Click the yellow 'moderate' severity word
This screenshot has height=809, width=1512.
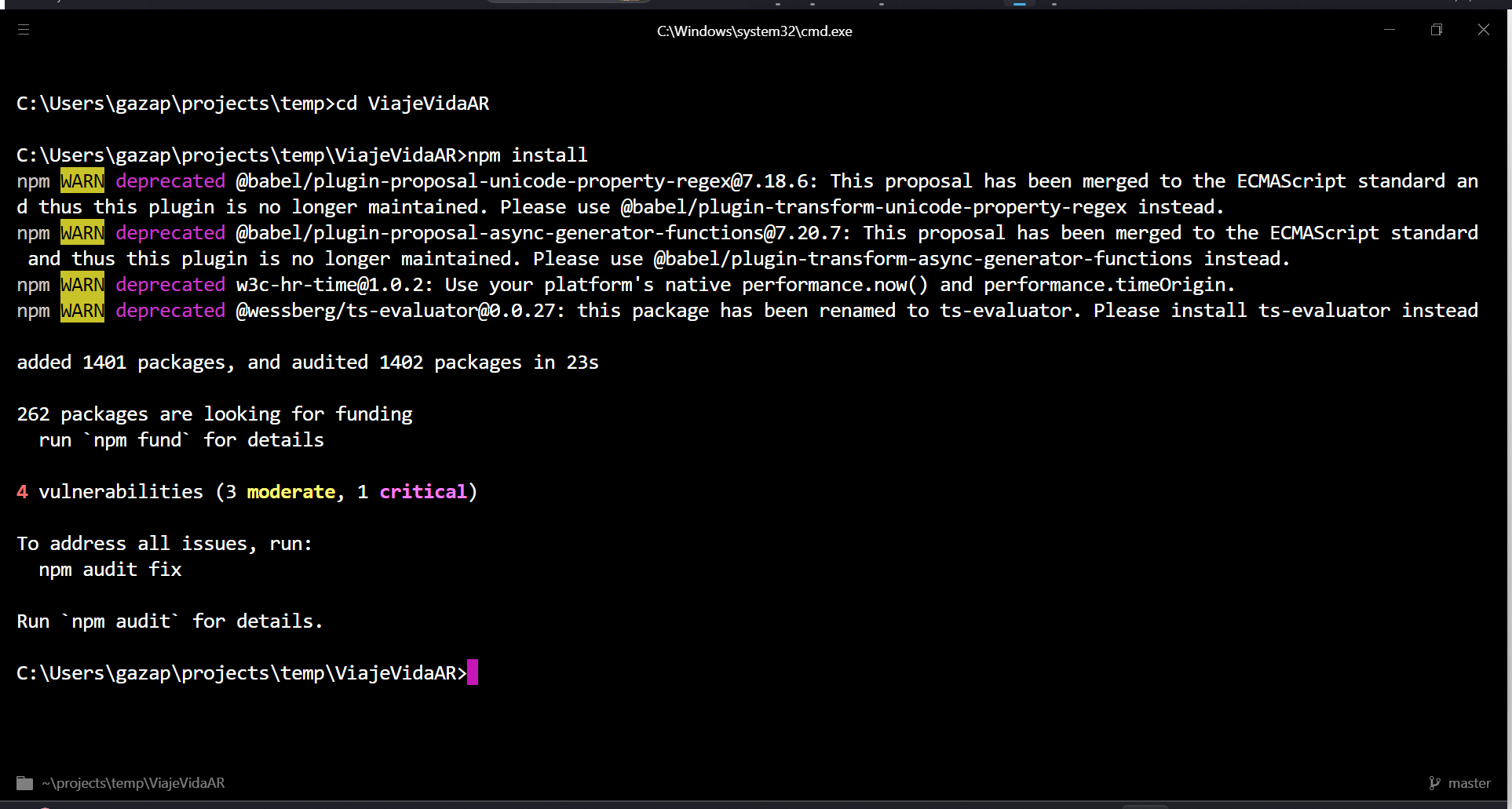tap(291, 492)
